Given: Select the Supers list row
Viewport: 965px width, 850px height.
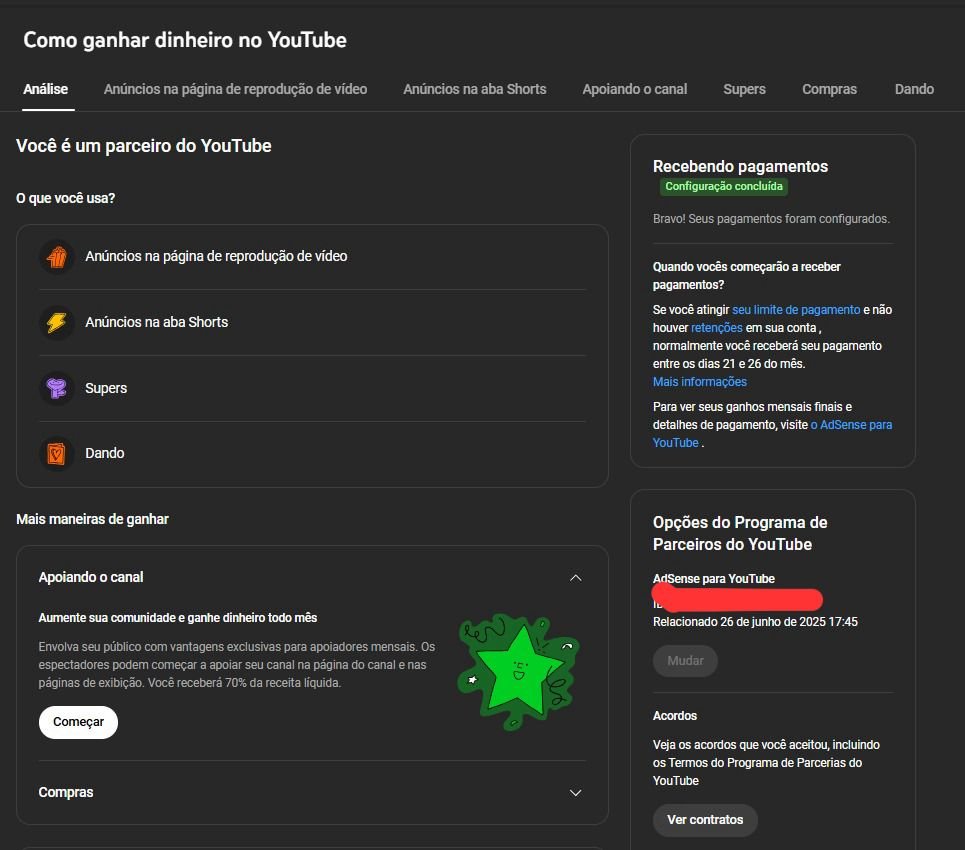Looking at the screenshot, I should tap(313, 388).
